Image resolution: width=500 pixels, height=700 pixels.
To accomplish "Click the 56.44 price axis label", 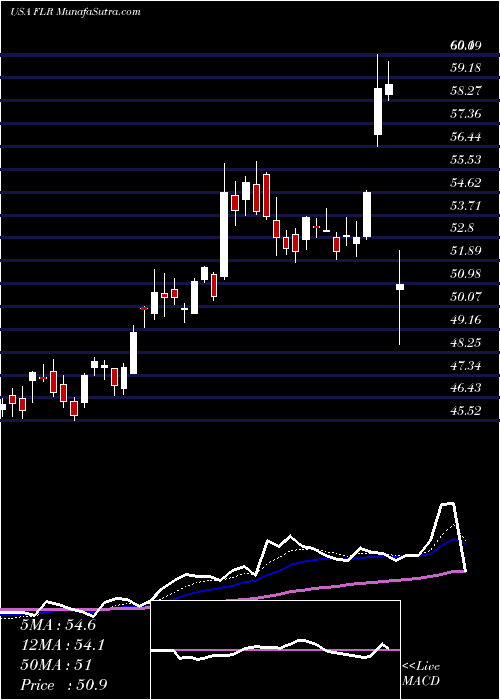I will point(466,136).
